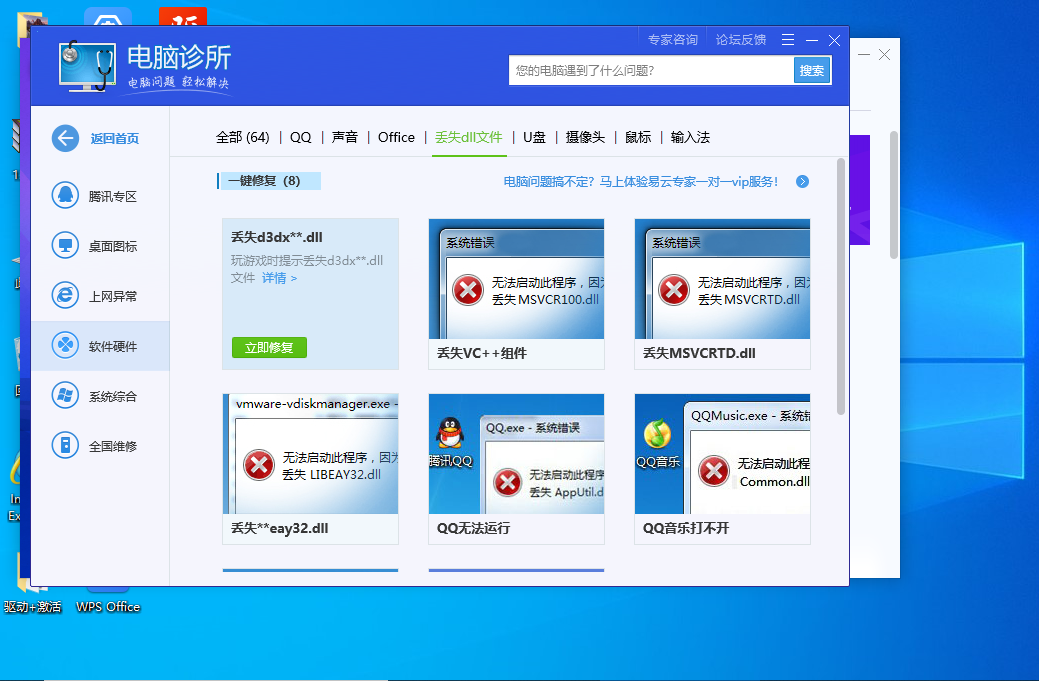Select the 桌面图标 monitor icon
Screen dimensions: 1039x681
click(66, 246)
